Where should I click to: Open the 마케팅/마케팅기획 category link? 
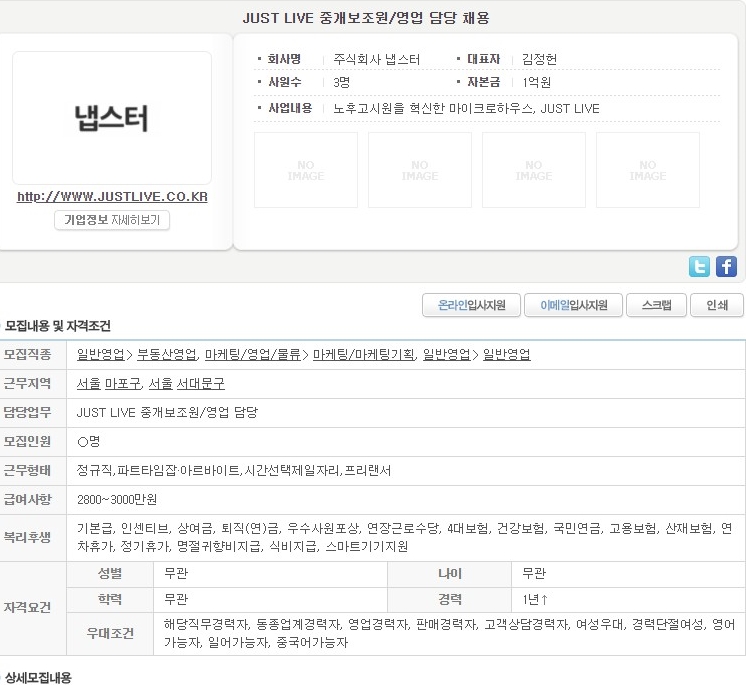364,354
